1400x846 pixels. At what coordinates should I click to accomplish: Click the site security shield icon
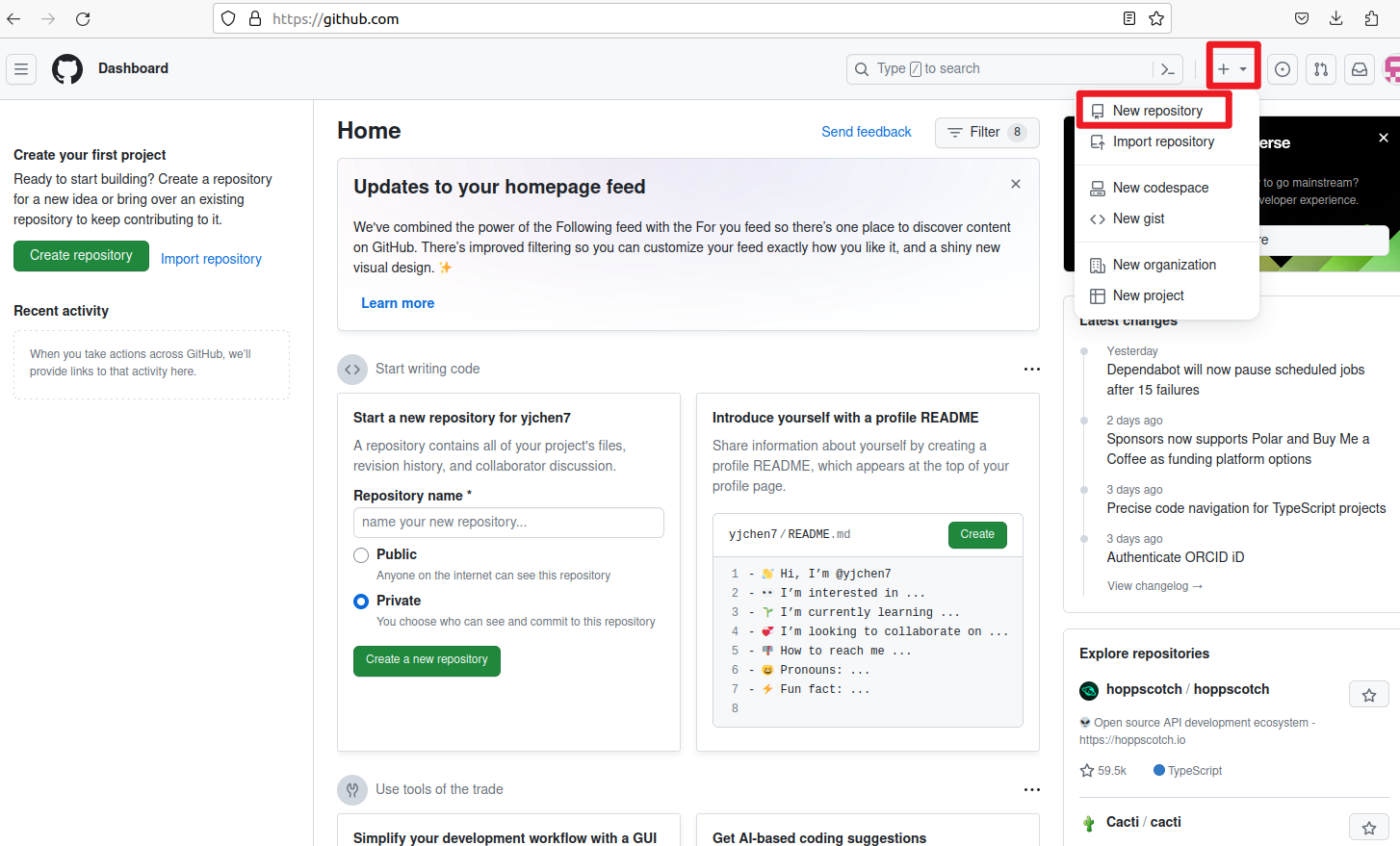coord(228,18)
